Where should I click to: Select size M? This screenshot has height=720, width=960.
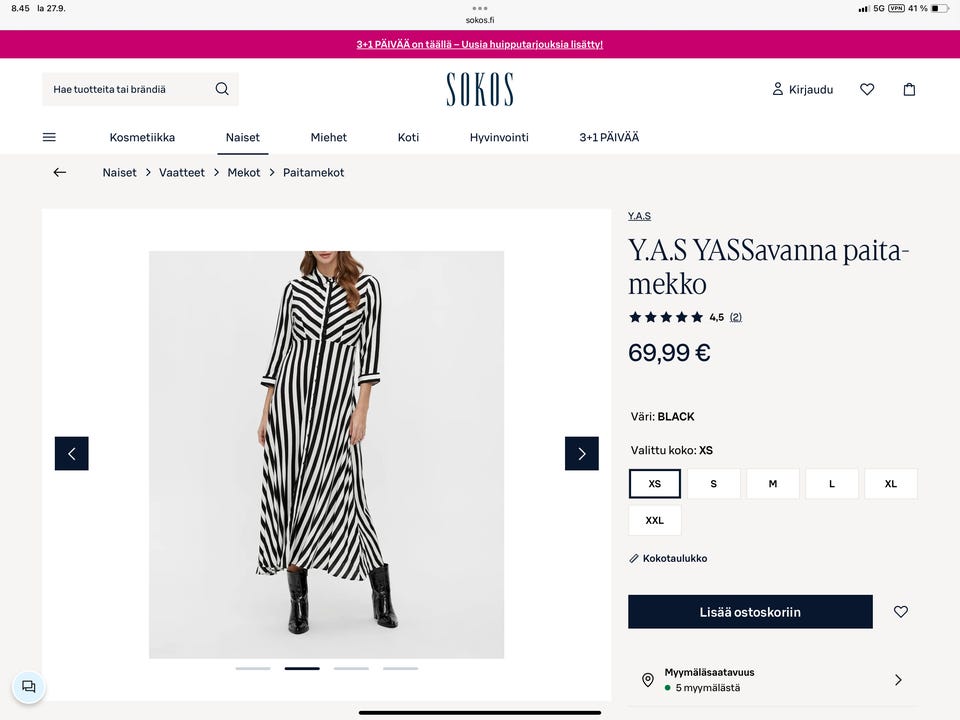point(772,484)
